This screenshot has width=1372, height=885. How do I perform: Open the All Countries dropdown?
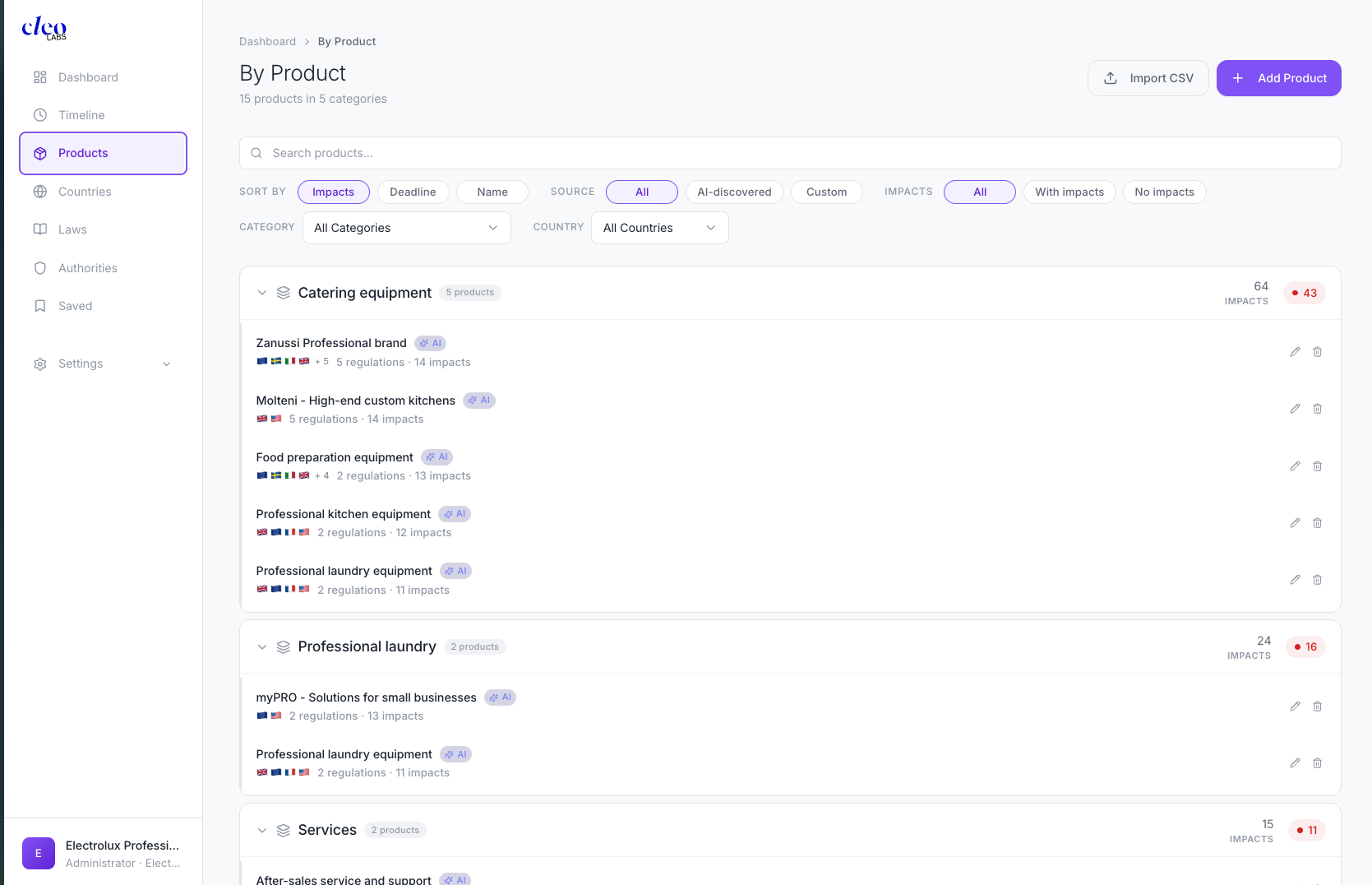[660, 228]
